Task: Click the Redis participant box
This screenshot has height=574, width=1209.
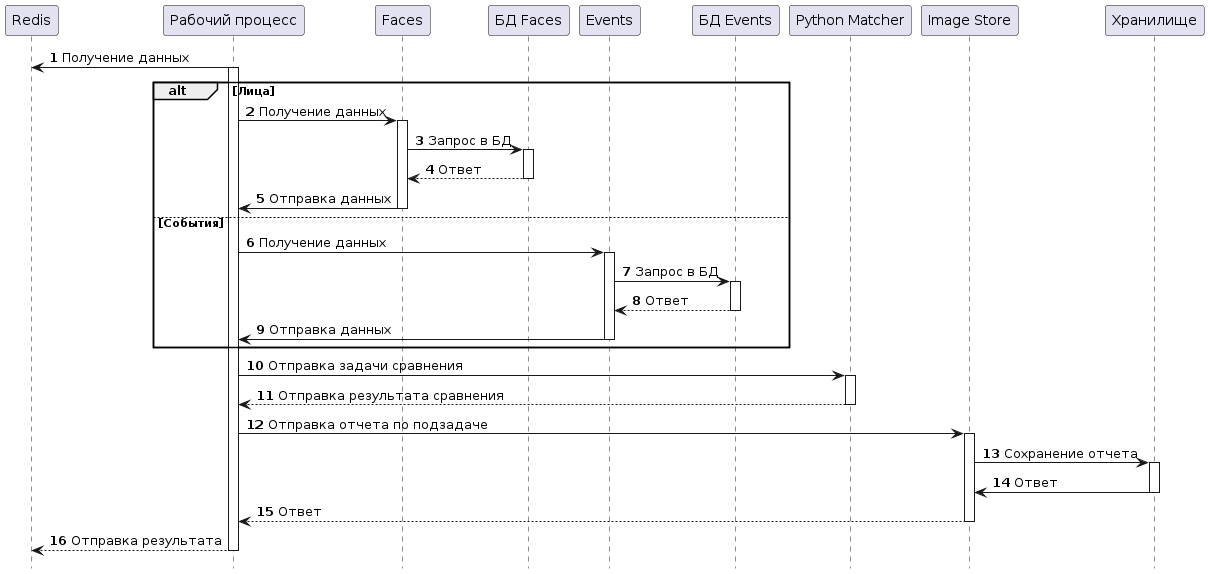Action: 31,20
